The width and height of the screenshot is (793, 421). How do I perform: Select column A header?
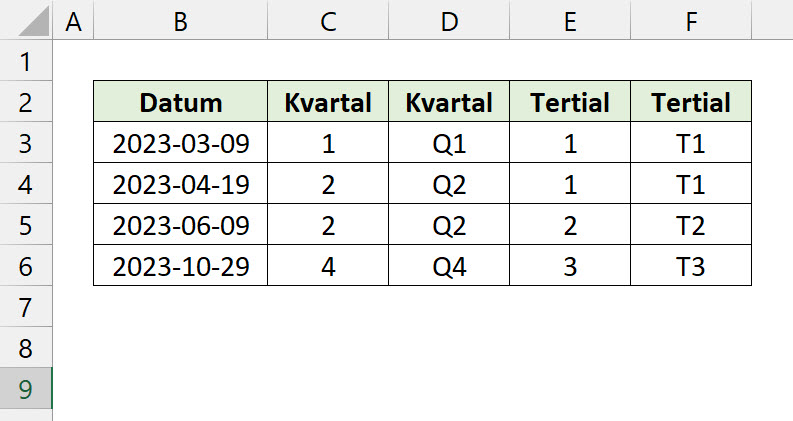coord(72,22)
